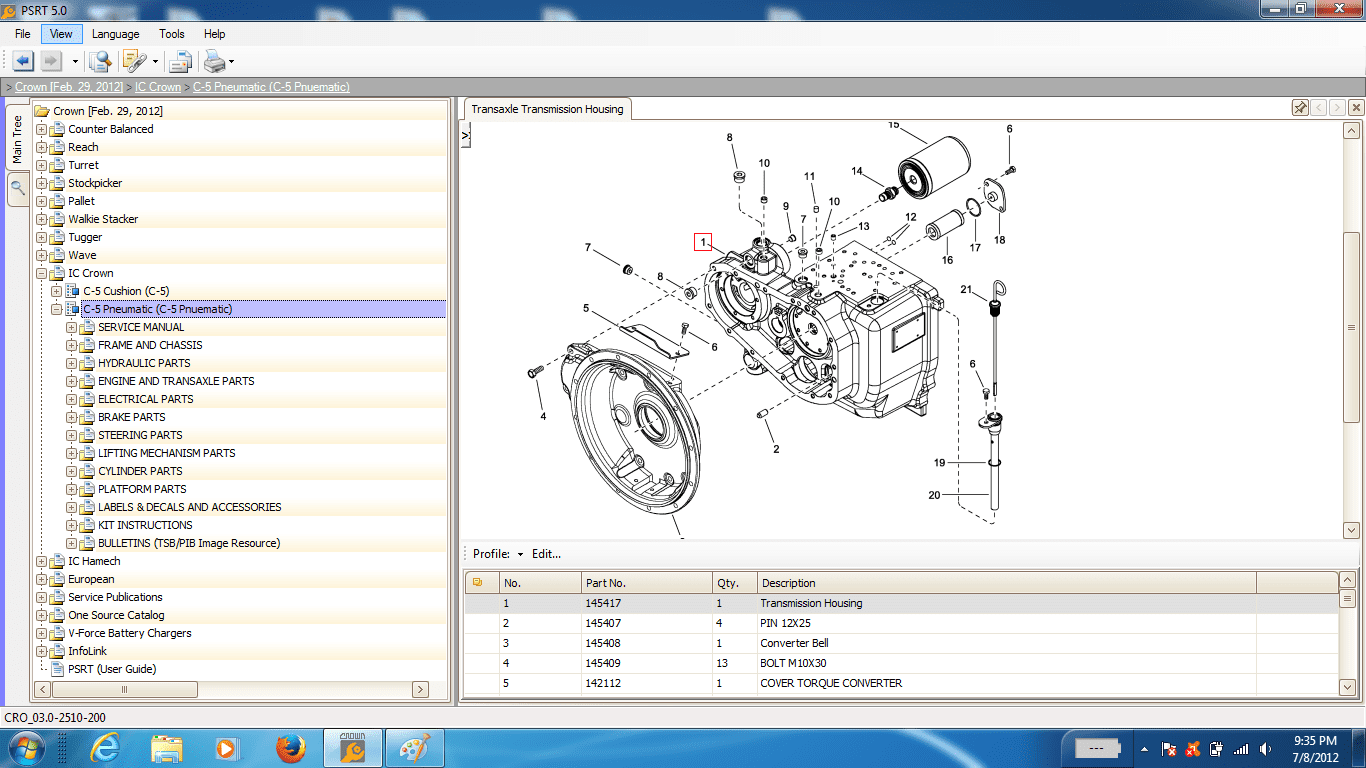Click the pin icon on document tab bar

tap(1300, 108)
